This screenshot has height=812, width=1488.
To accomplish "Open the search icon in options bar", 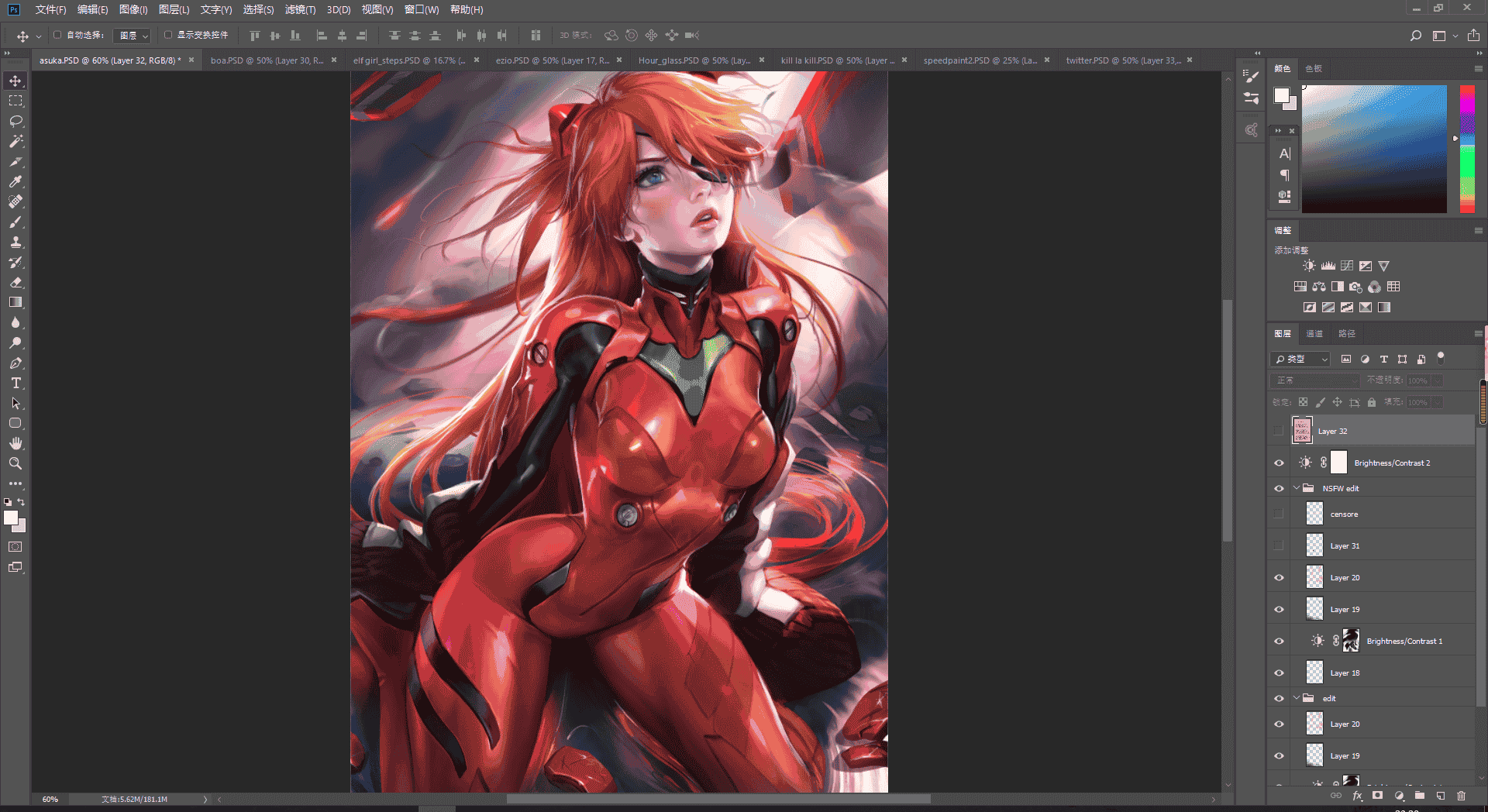I will click(1415, 36).
